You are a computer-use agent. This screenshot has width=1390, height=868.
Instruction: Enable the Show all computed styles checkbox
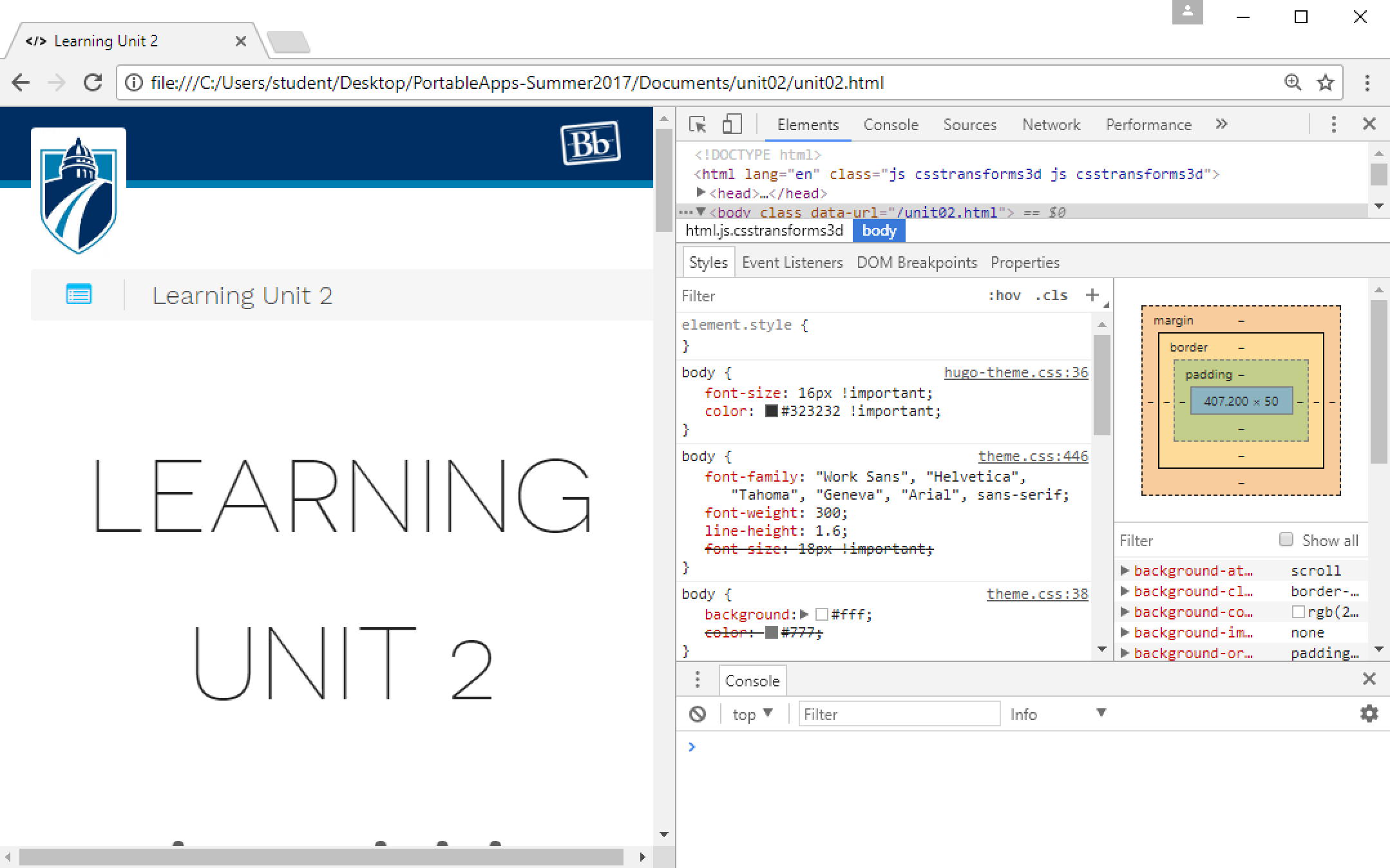coord(1286,539)
